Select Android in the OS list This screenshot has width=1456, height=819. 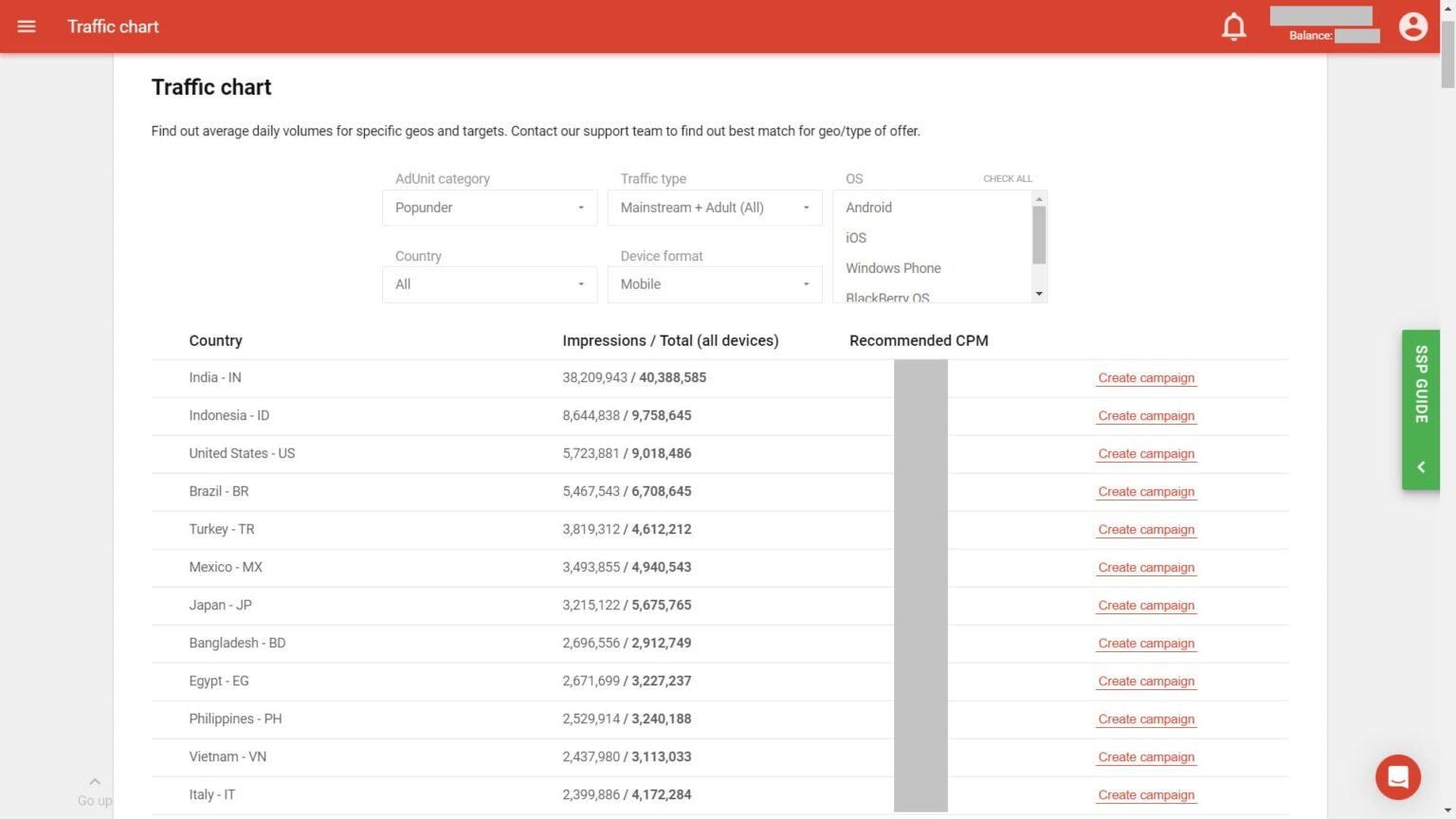[x=868, y=208]
